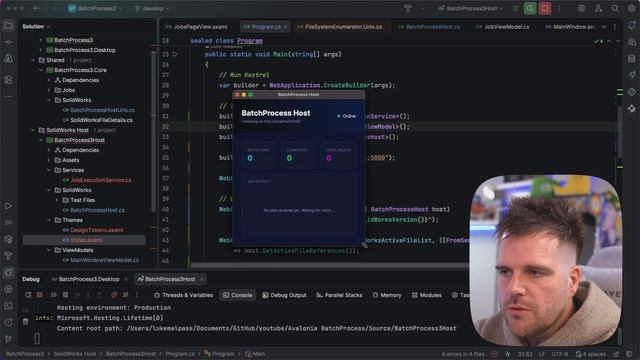Open the Debug Output tab

[284, 295]
